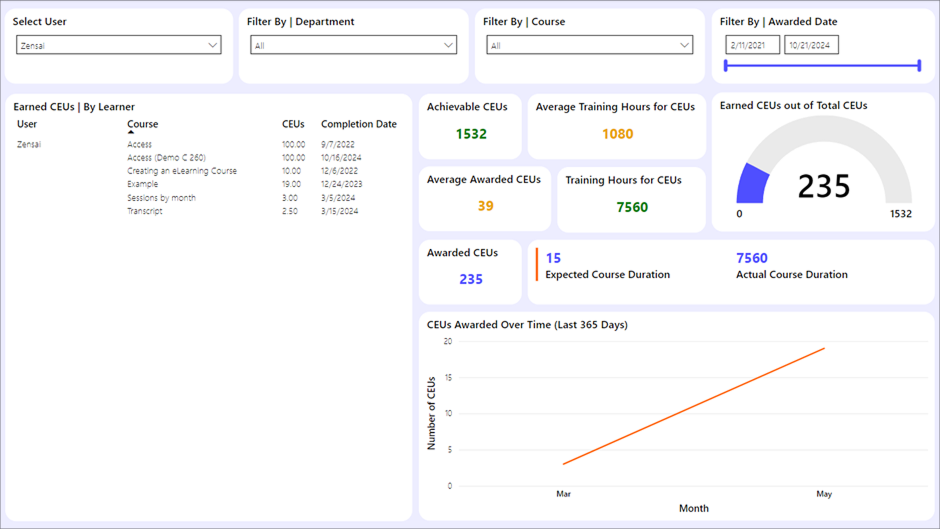Select the Sessions by month row
Viewport: 940px width, 529px height.
click(x=161, y=198)
